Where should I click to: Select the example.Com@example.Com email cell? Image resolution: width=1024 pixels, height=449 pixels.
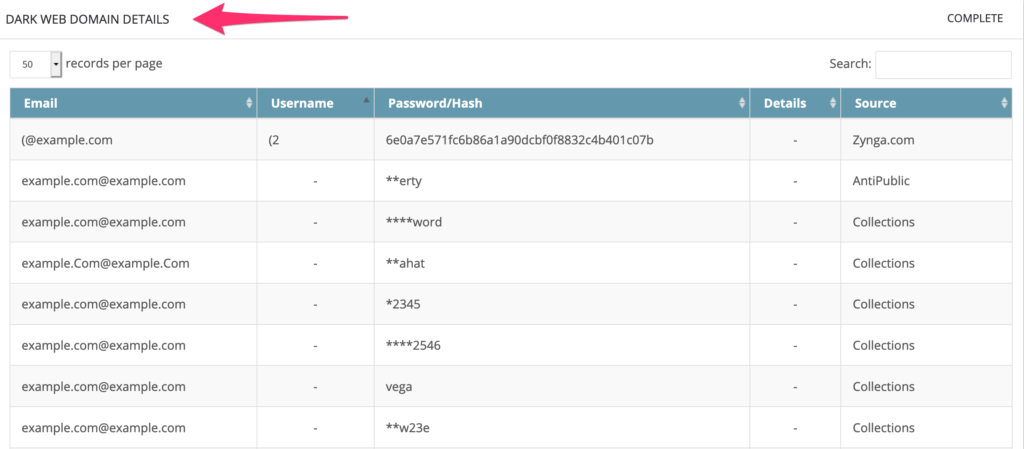tap(106, 263)
